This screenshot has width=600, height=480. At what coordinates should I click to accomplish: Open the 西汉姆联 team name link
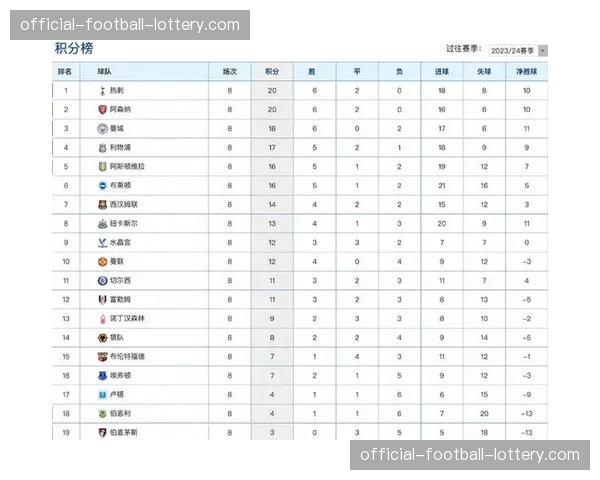124,205
